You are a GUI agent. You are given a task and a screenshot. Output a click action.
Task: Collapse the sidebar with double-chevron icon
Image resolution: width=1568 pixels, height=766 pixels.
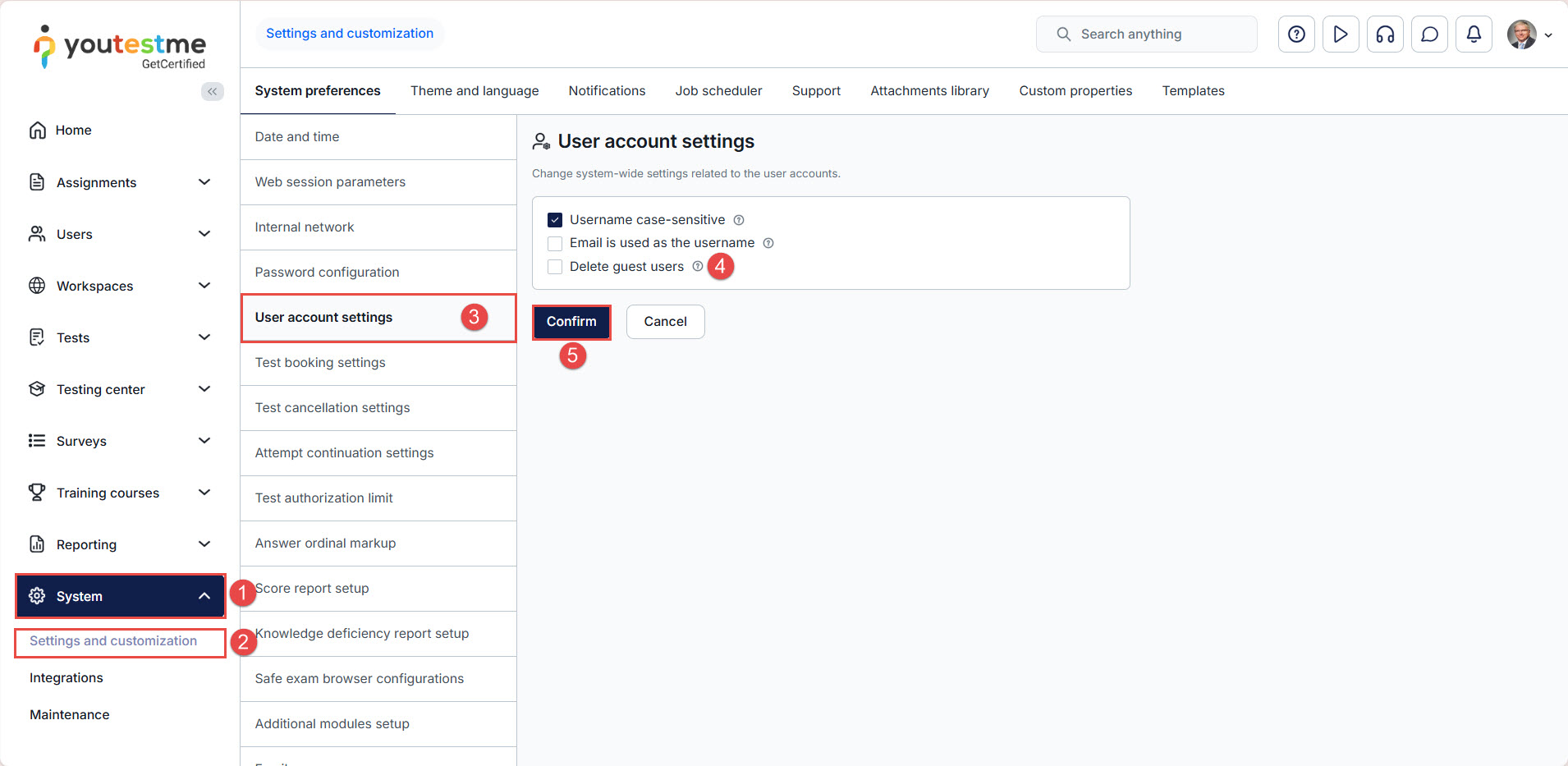point(212,91)
